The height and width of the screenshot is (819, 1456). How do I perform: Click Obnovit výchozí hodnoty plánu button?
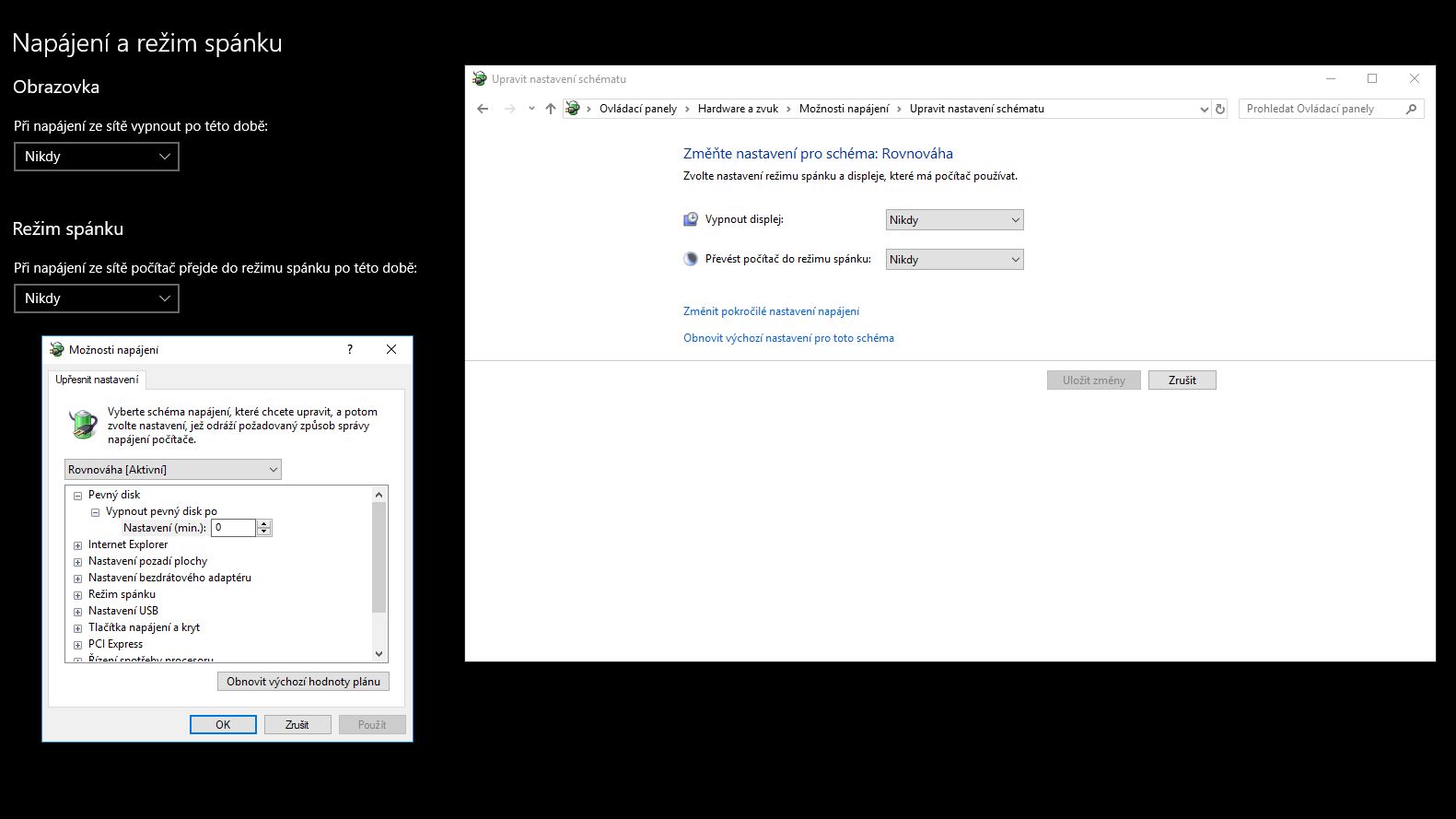click(x=303, y=682)
